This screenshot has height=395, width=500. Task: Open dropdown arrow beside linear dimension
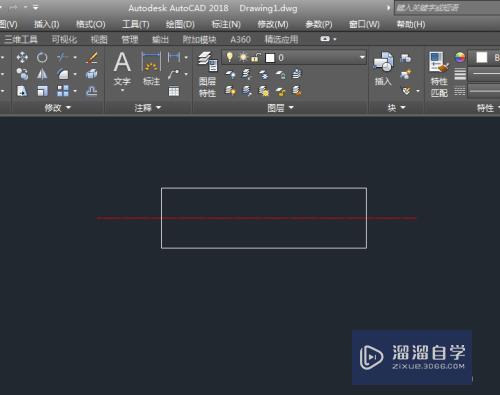click(x=186, y=57)
